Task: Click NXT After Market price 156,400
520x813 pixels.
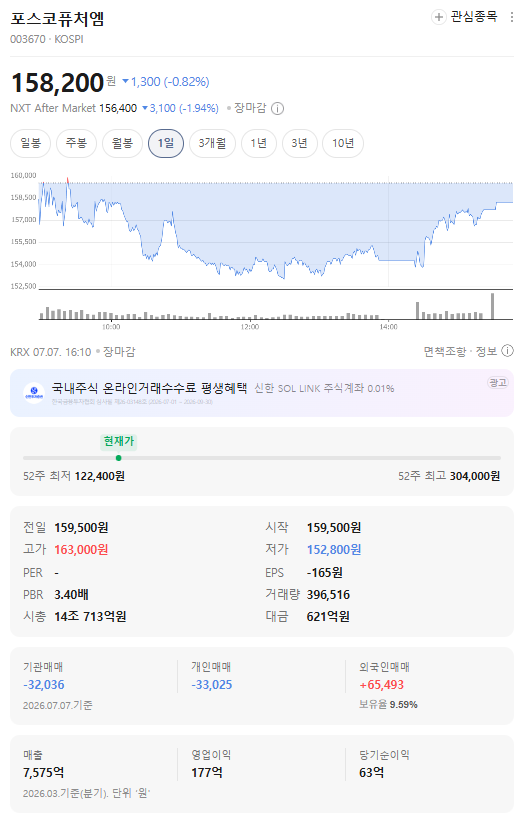Action: (118, 108)
